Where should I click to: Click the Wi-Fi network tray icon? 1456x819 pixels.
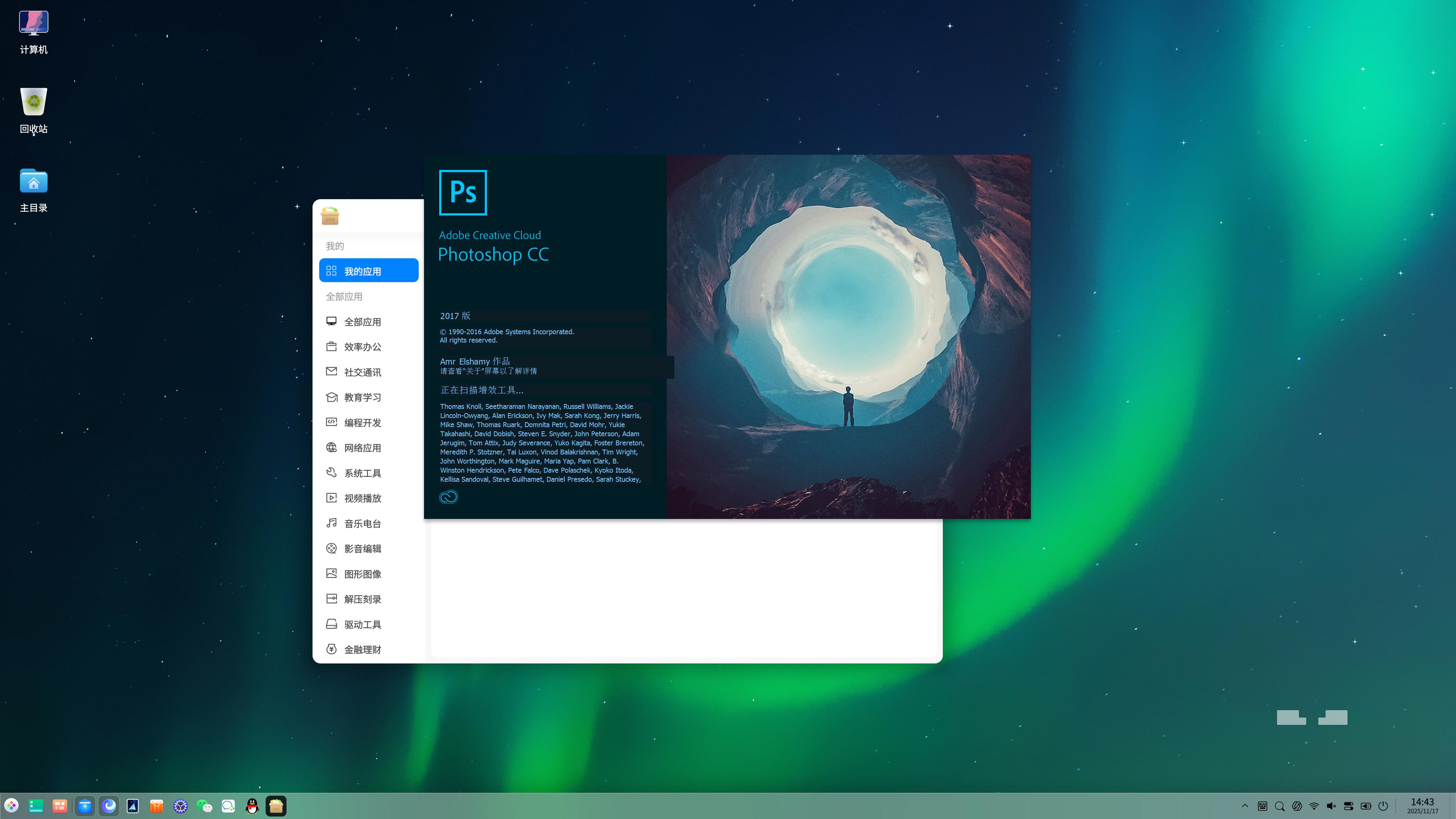(x=1314, y=806)
